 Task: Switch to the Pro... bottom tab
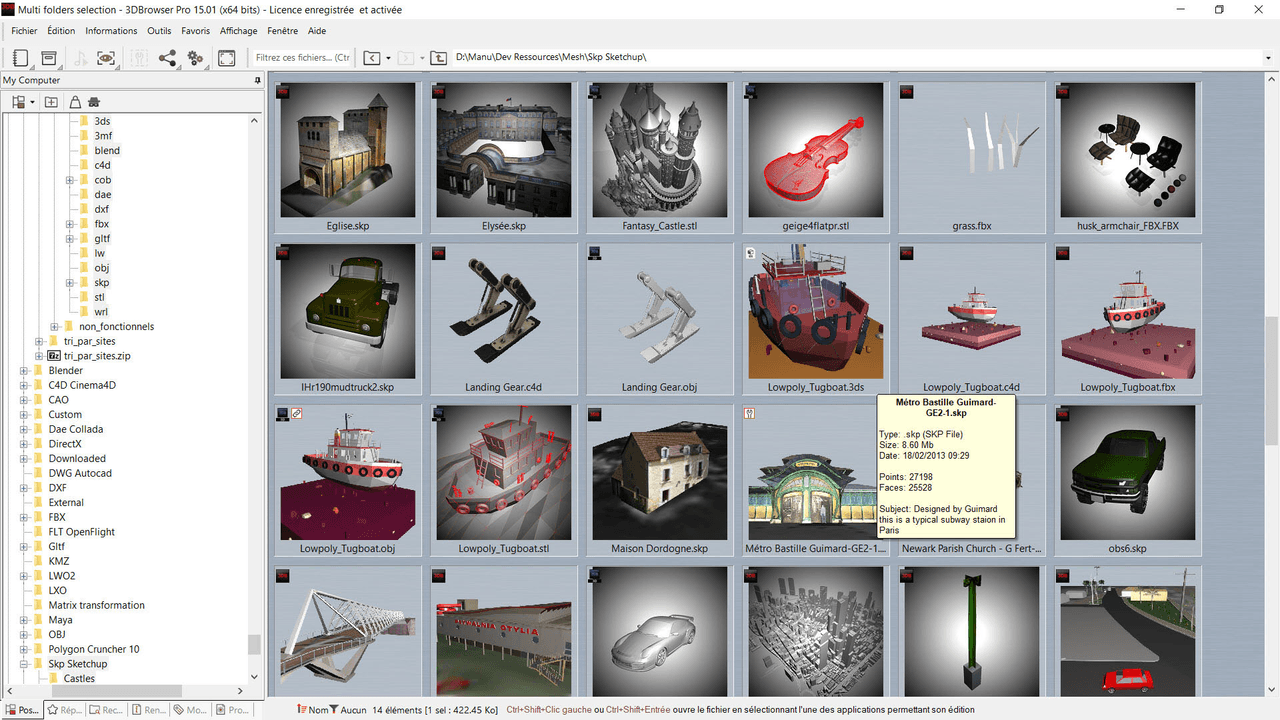pyautogui.click(x=231, y=710)
